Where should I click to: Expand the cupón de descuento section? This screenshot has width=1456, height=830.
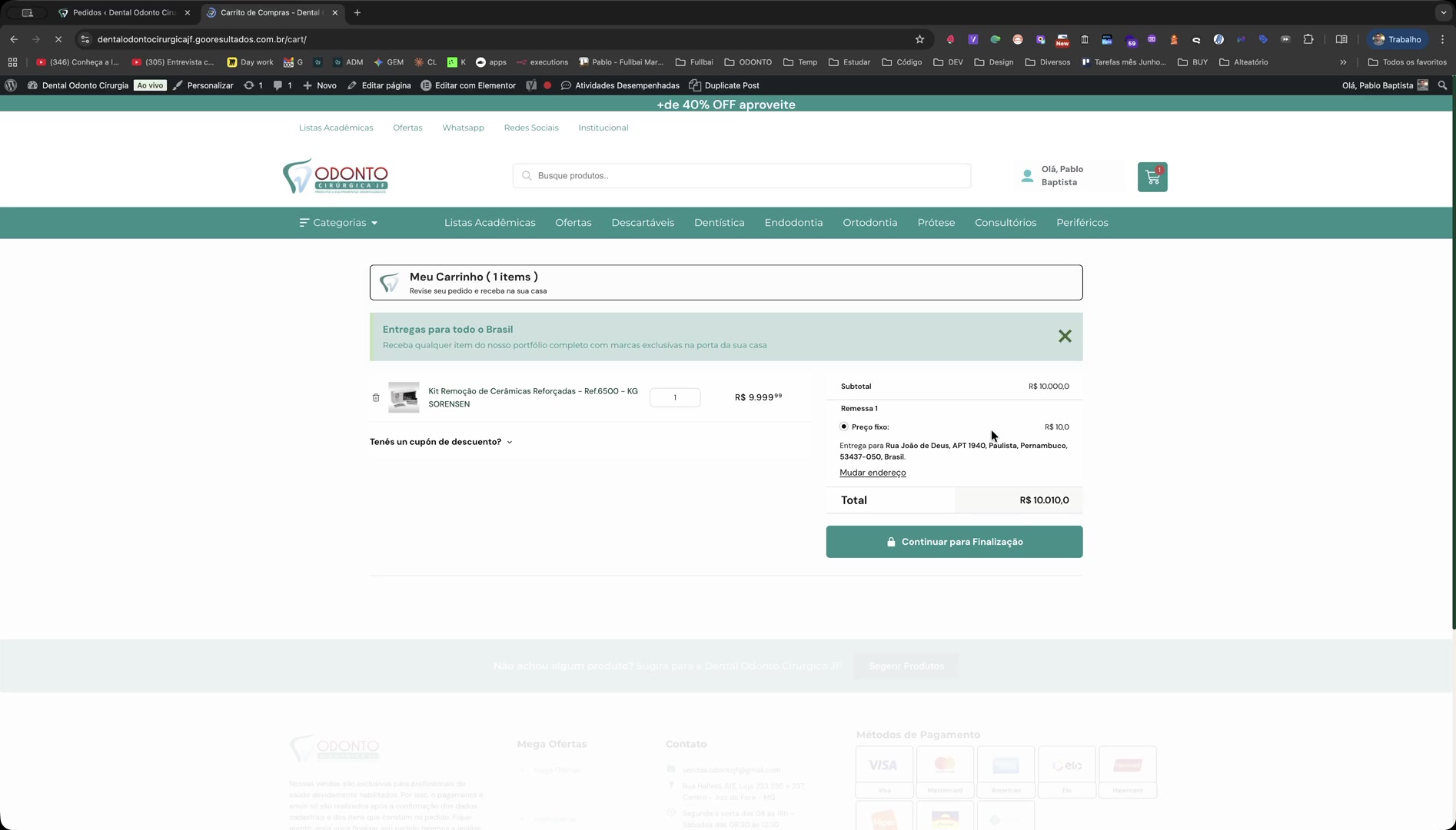tap(440, 442)
